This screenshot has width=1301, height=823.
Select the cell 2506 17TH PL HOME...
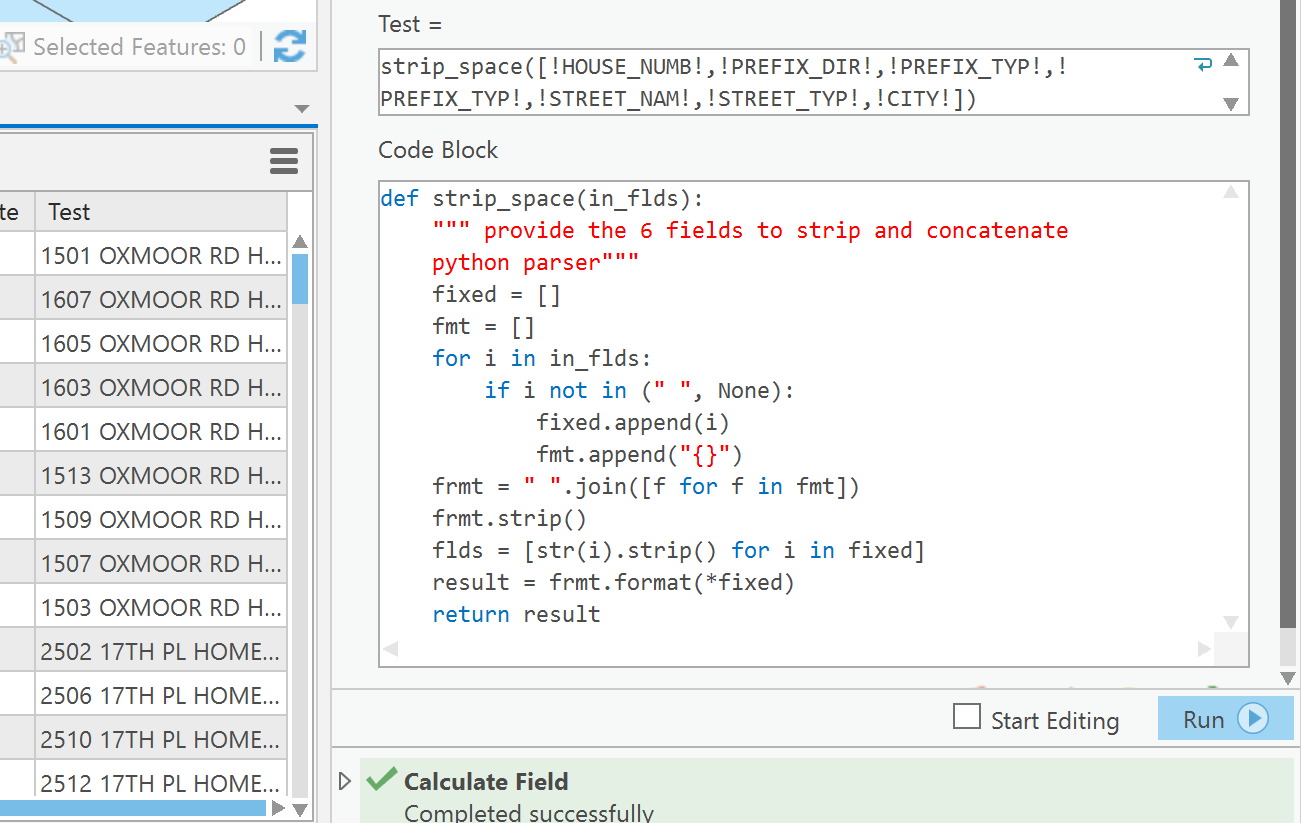[161, 696]
